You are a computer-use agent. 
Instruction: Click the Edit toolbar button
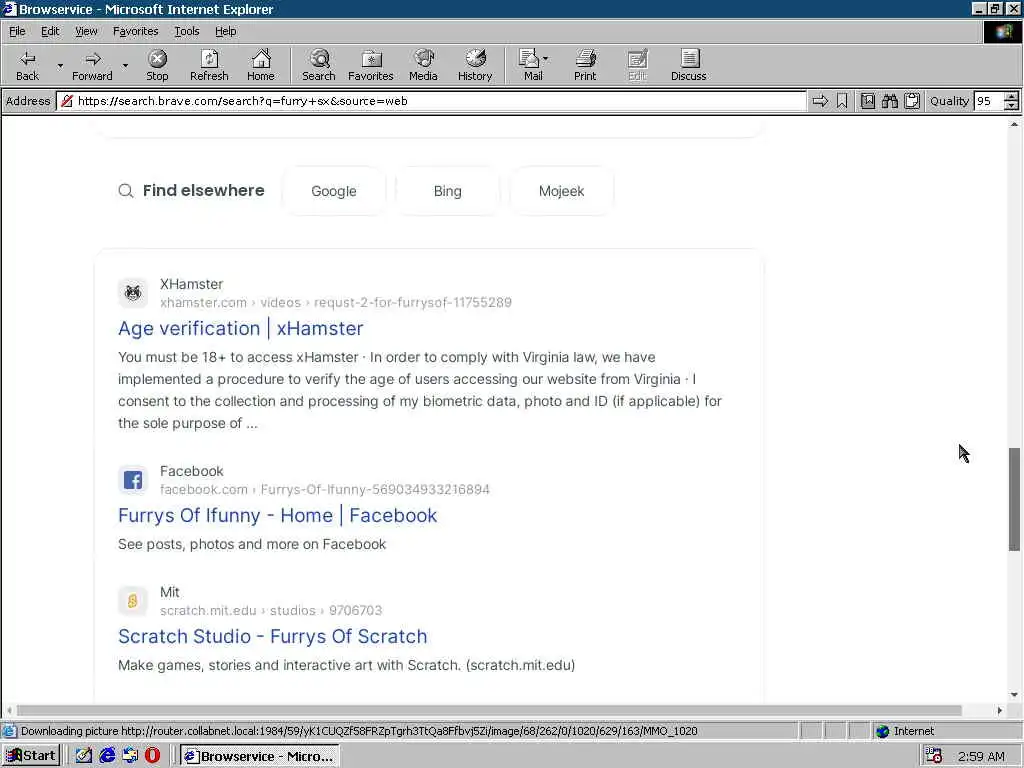pyautogui.click(x=637, y=65)
